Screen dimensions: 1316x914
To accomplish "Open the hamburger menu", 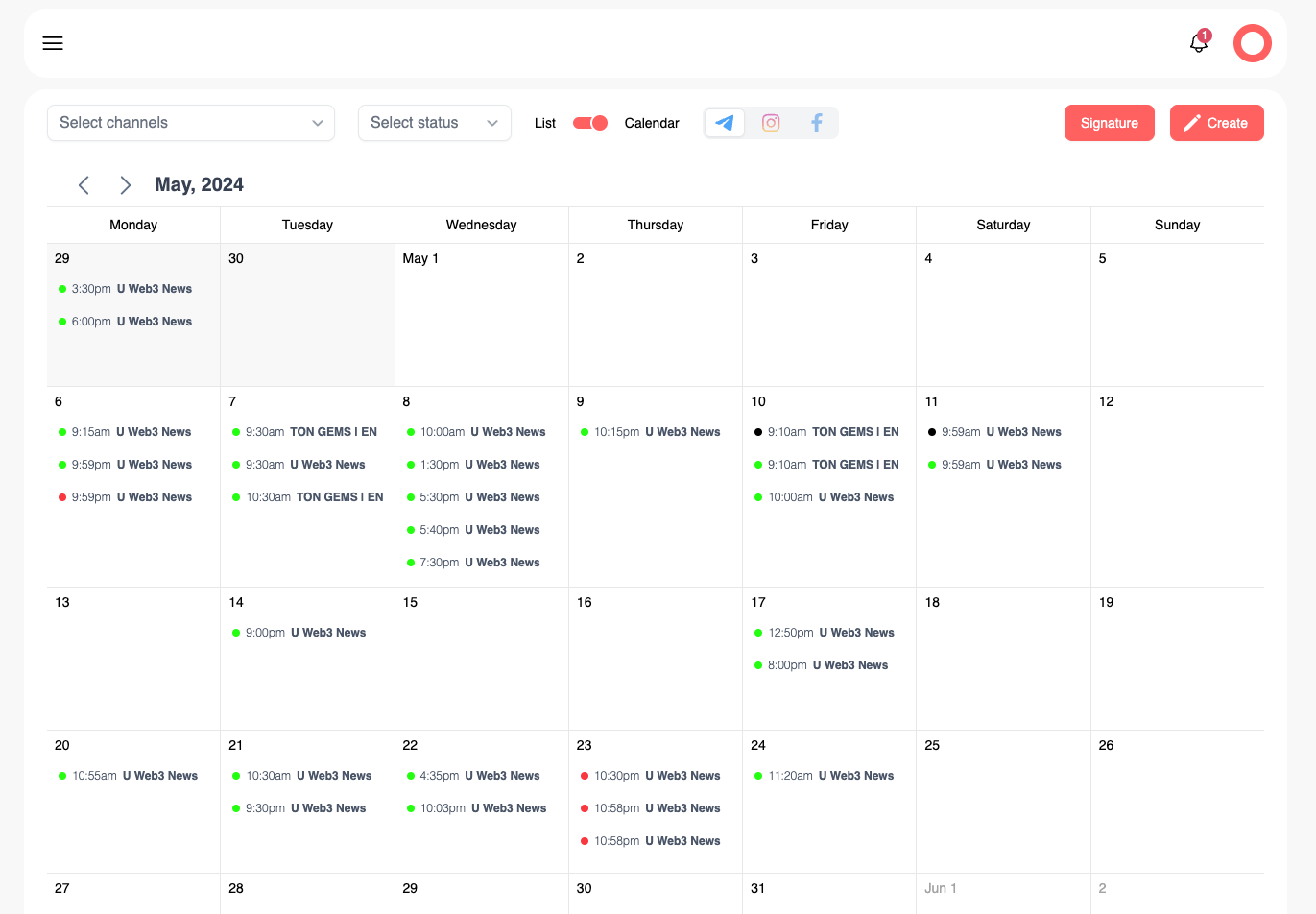I will 53,43.
